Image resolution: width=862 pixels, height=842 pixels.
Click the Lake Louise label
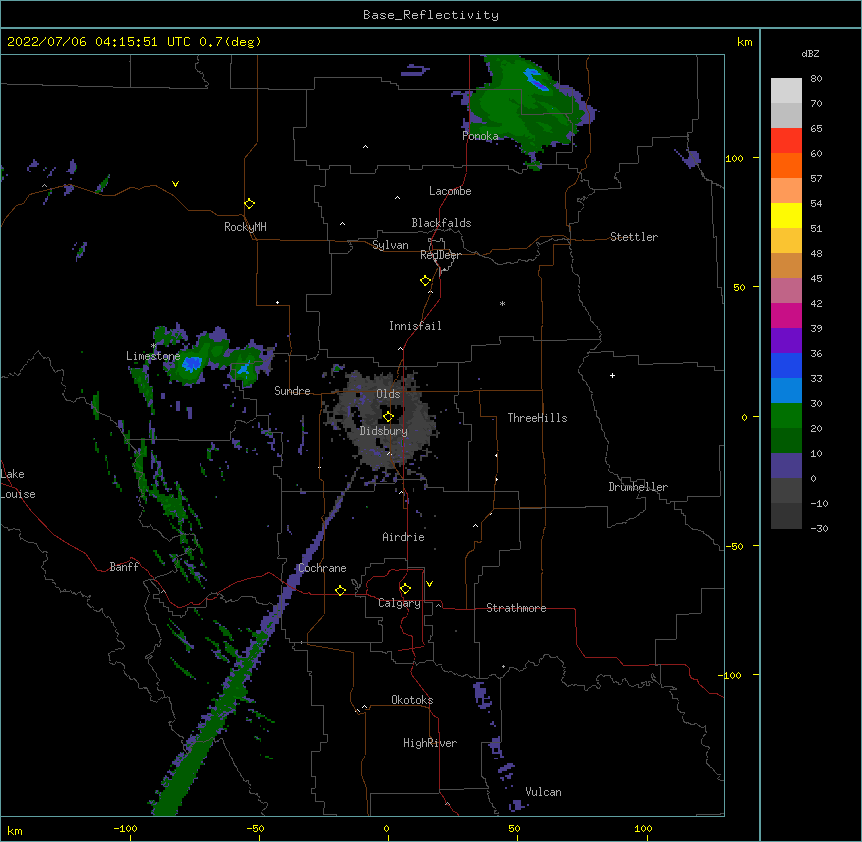(18, 484)
